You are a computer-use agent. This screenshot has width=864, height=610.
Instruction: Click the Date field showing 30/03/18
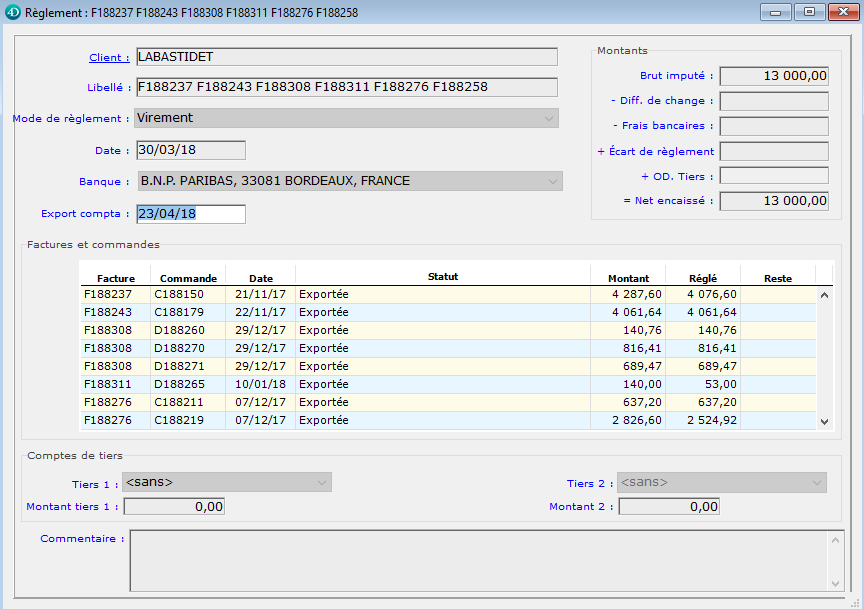tap(190, 150)
